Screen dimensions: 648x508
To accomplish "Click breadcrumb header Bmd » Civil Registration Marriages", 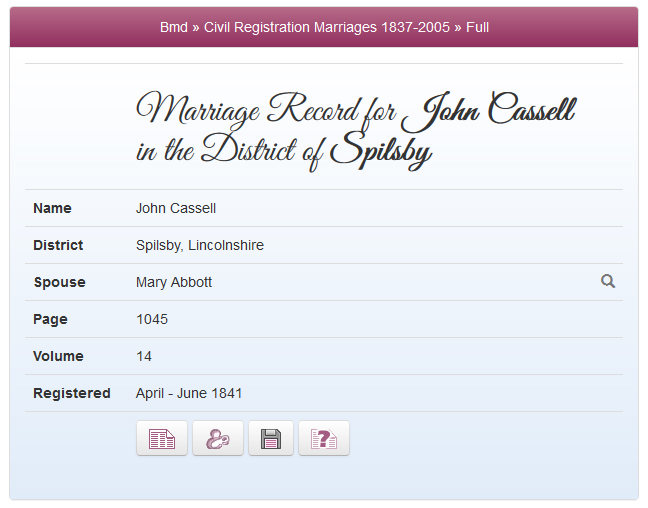I will pos(324,27).
